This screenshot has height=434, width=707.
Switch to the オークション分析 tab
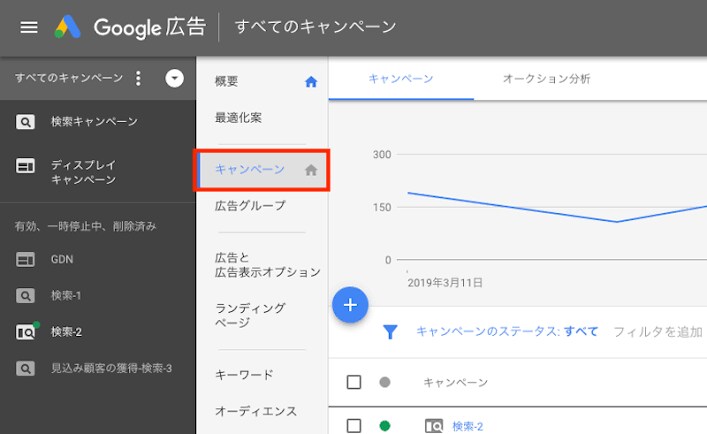(546, 79)
